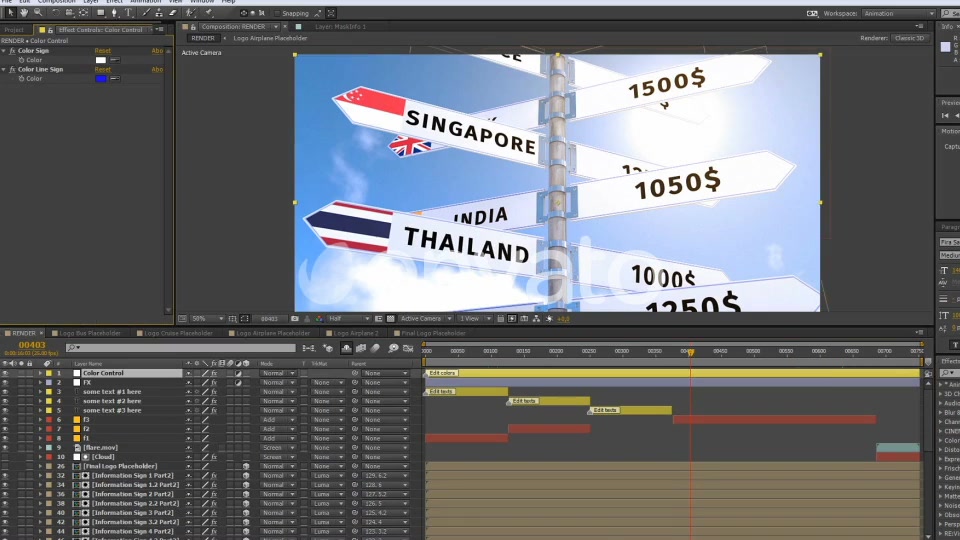This screenshot has width=960, height=540.
Task: Select the Horizontal Type tool
Action: 129,12
